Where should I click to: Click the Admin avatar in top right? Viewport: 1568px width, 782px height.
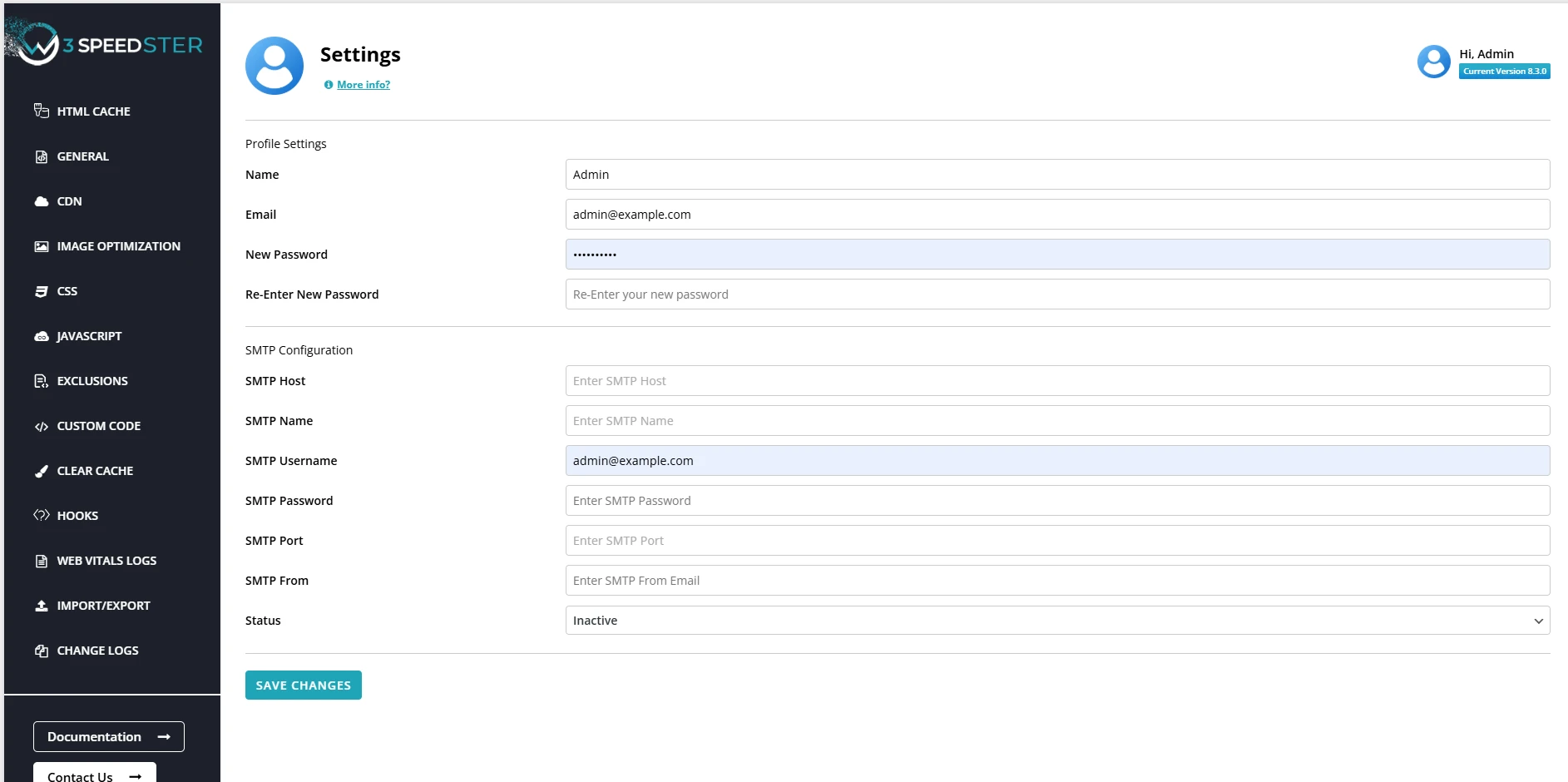[1433, 62]
